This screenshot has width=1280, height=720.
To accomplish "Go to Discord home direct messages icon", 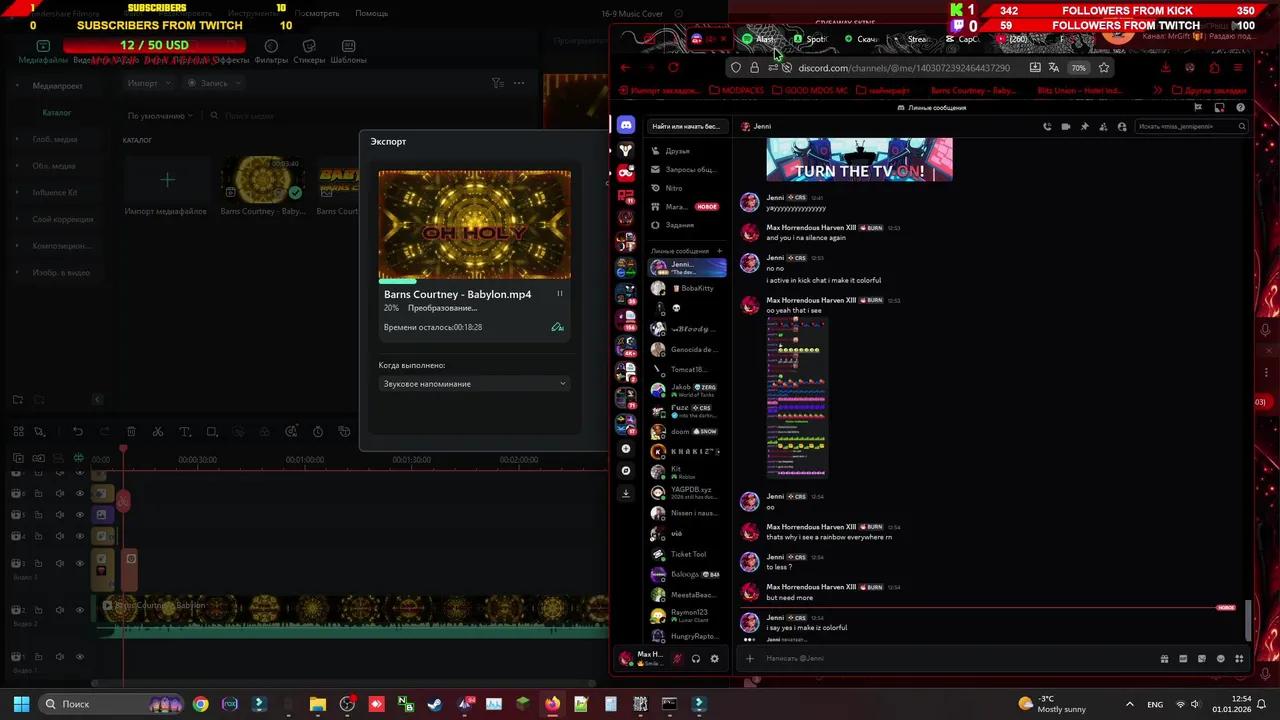I will (626, 125).
